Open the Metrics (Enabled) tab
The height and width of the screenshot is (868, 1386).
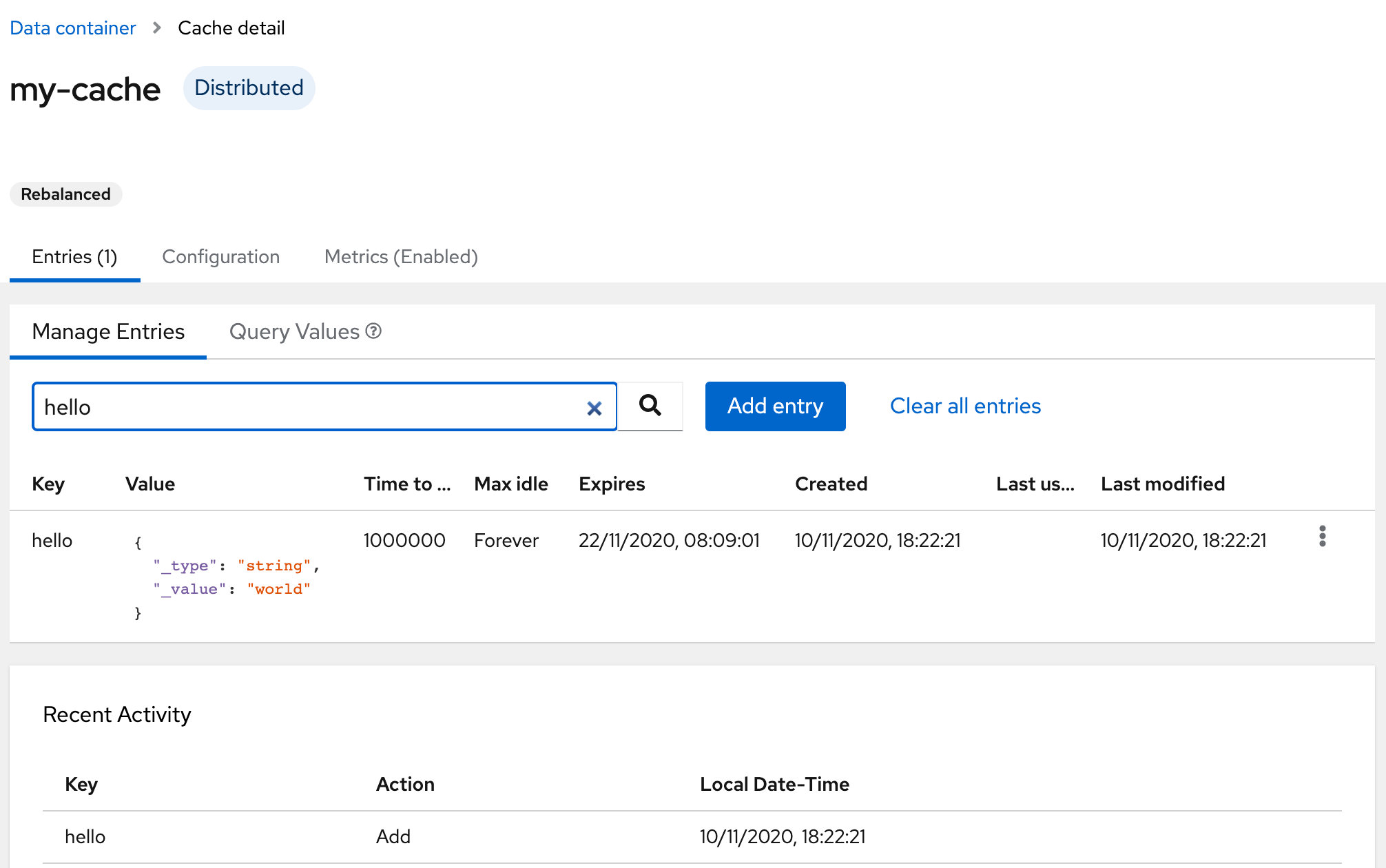click(400, 256)
